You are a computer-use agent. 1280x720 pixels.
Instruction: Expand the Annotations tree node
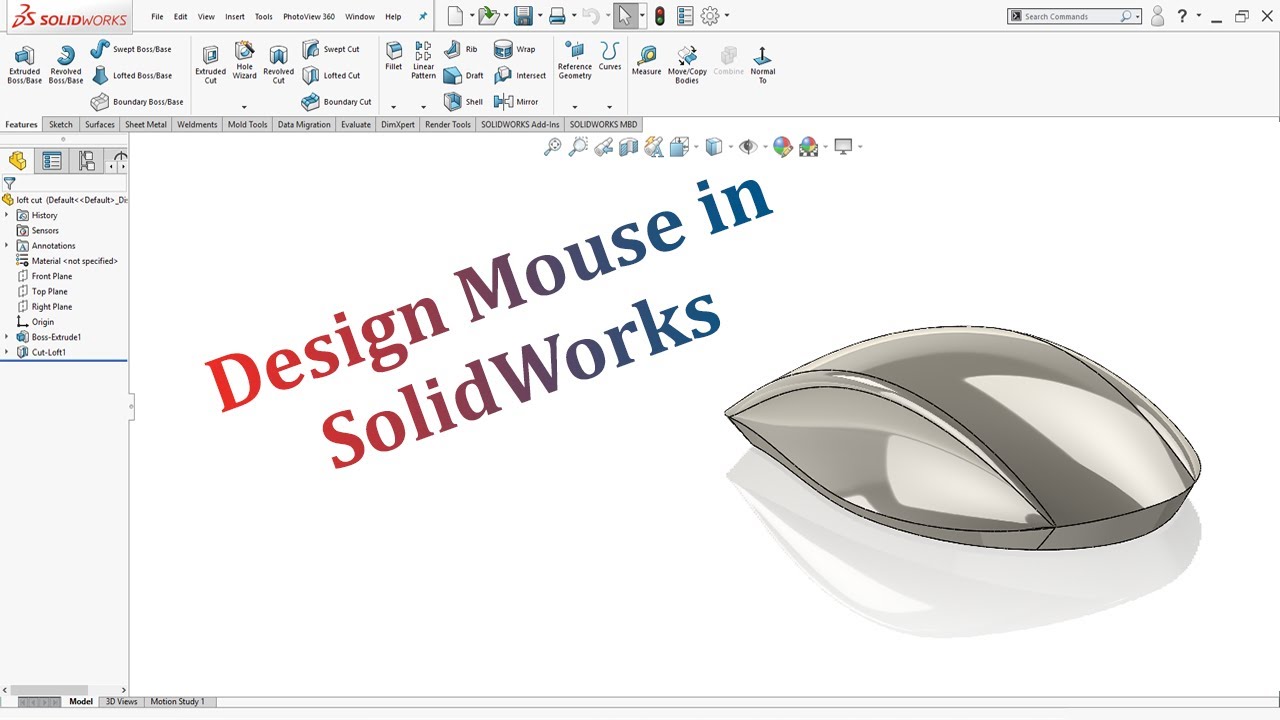pyautogui.click(x=6, y=245)
